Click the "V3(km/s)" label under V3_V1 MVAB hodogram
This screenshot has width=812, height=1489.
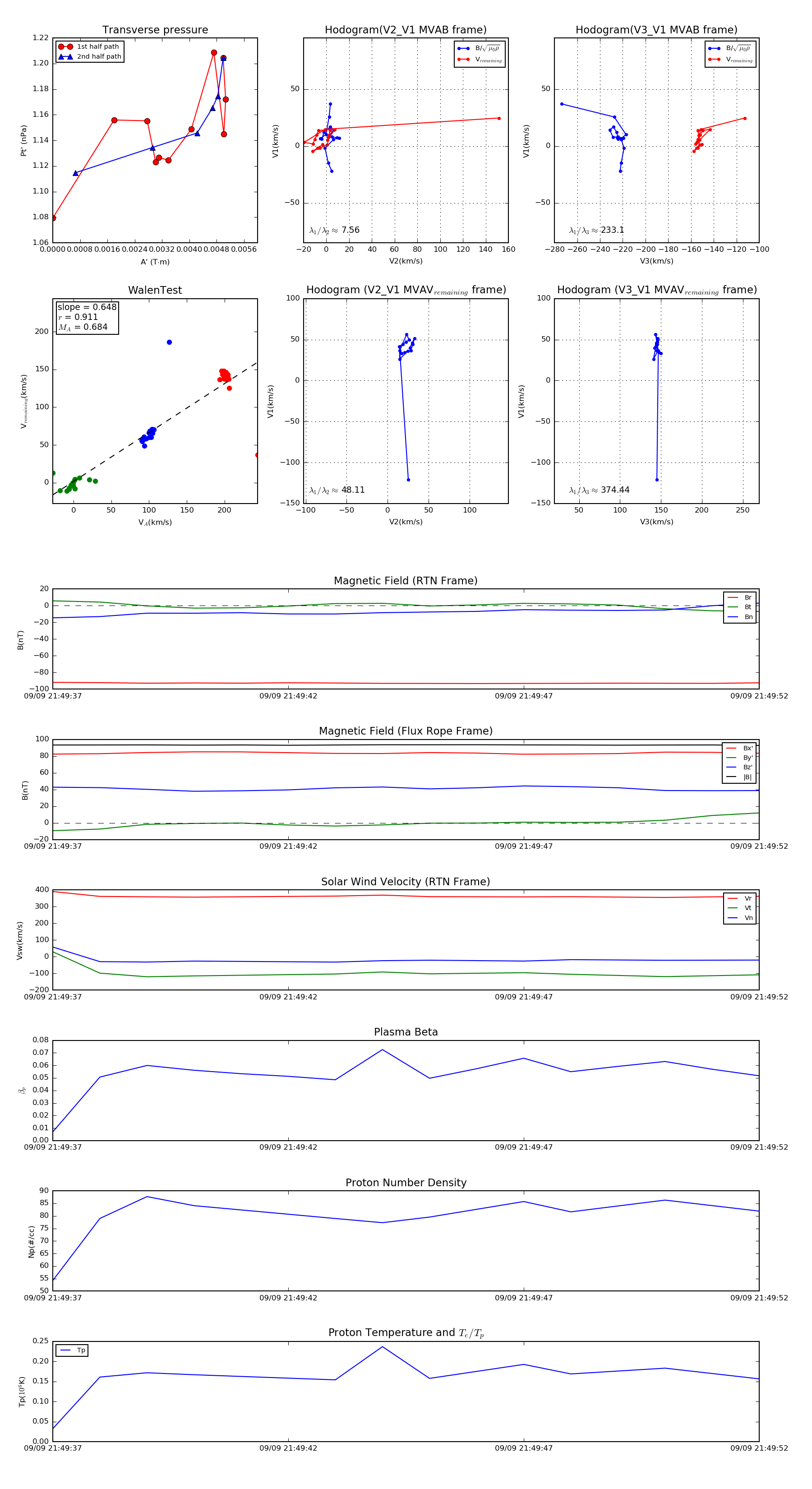[656, 261]
